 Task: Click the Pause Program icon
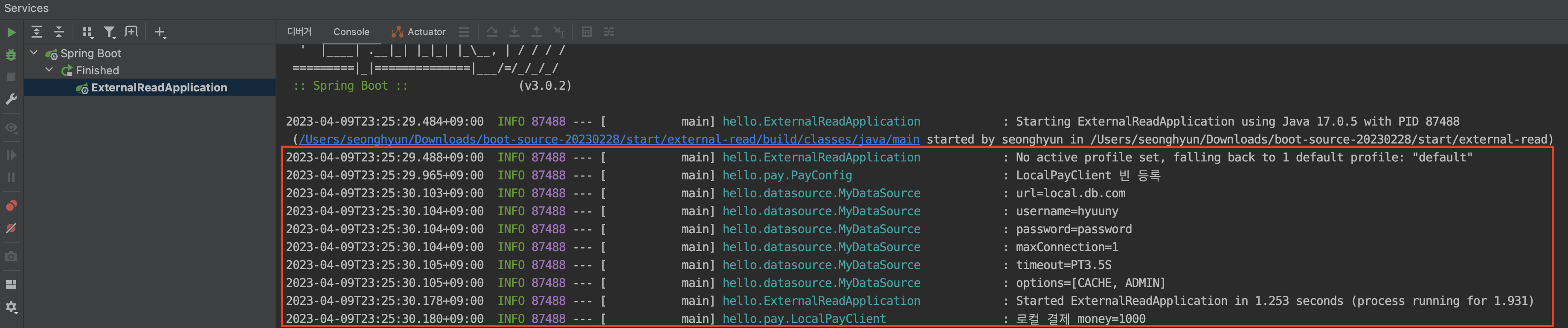point(11,177)
